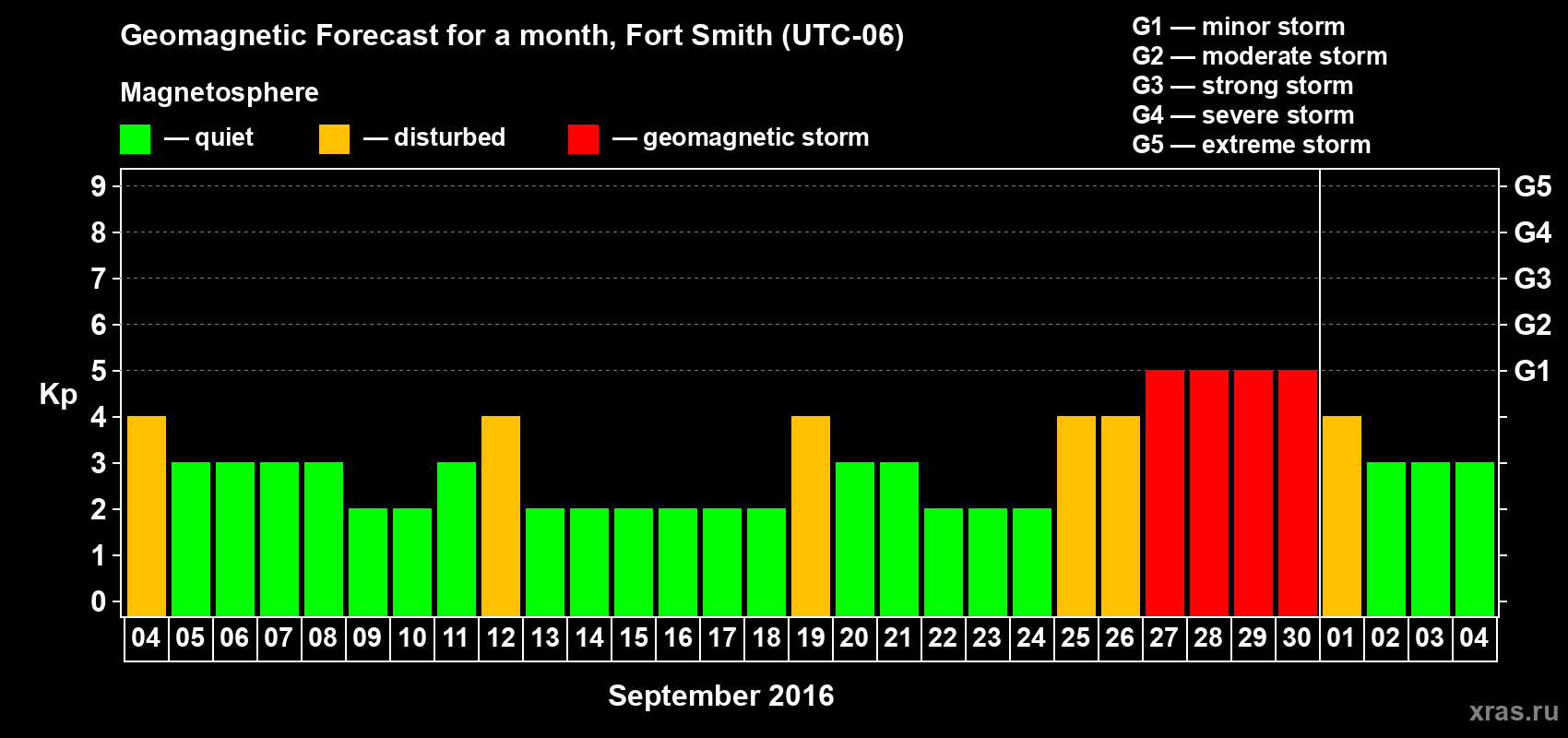This screenshot has width=1568, height=738.
Task: Click the green bar for day 20
Action: pyautogui.click(x=855, y=540)
